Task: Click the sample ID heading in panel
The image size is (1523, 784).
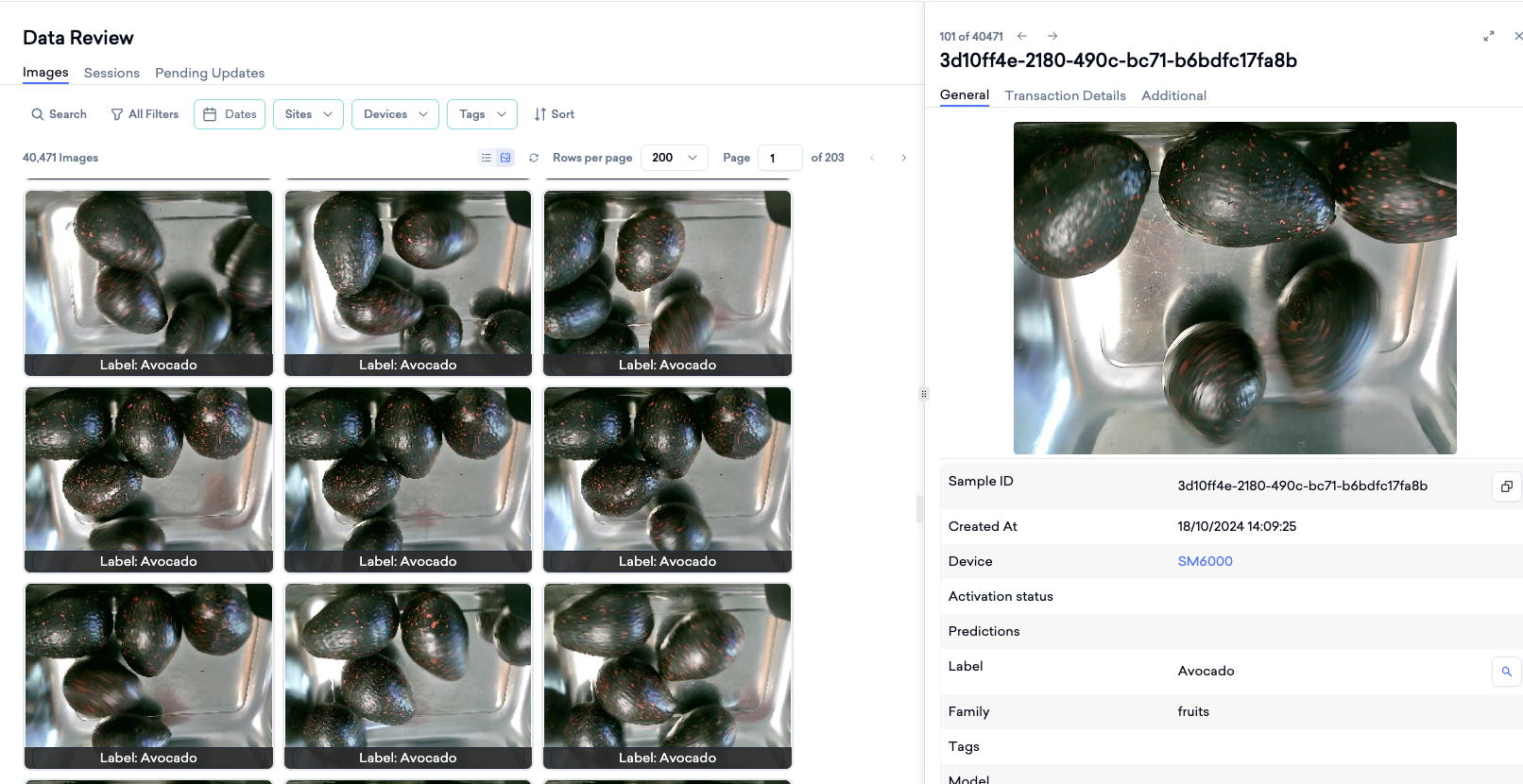Action: pyautogui.click(x=1118, y=60)
